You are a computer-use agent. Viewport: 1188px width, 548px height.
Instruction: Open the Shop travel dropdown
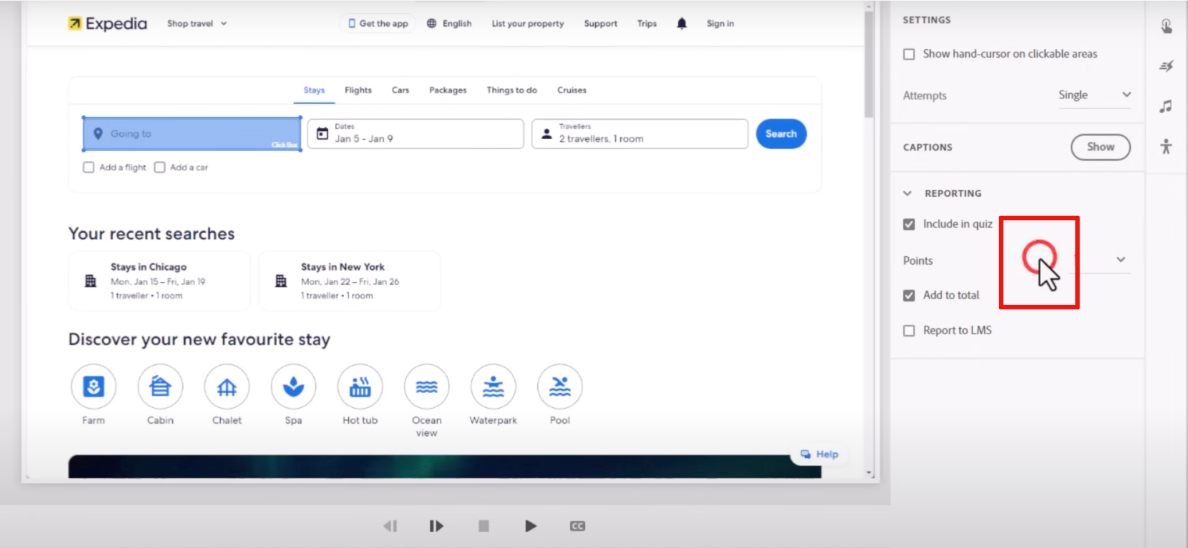[197, 23]
